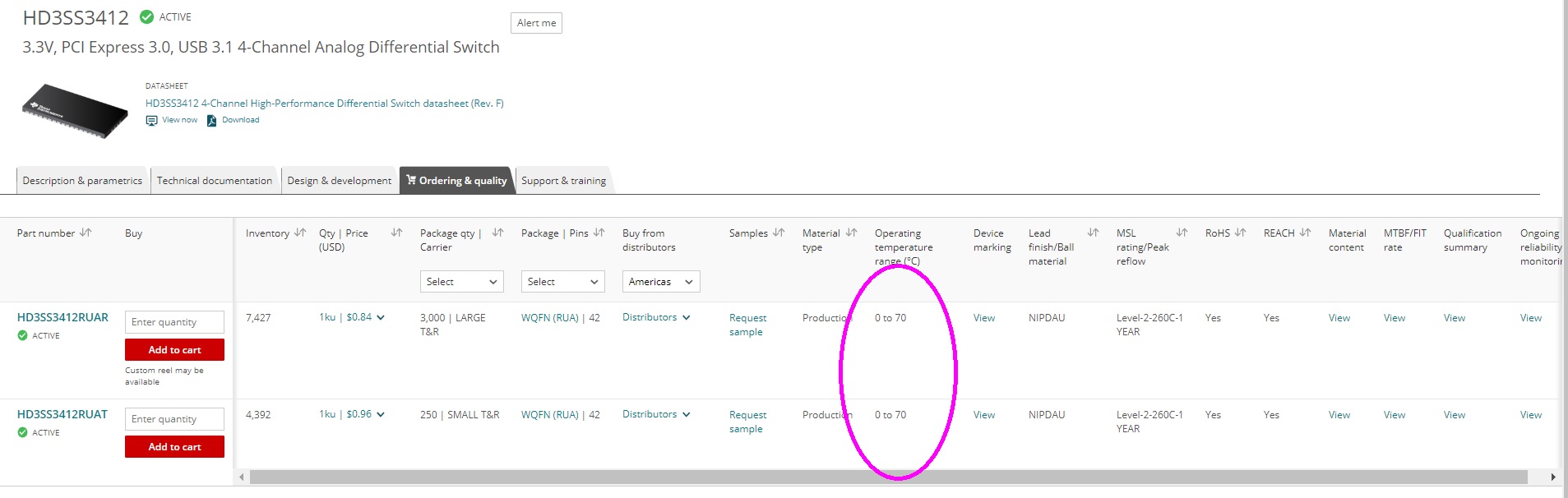Click NIPDAU in RUAR row
1568x498 pixels.
1047,318
